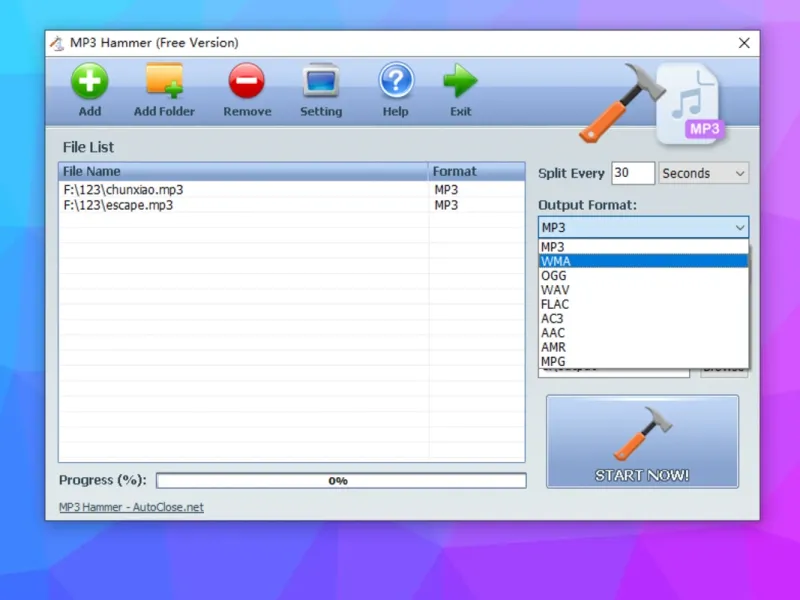
Task: Choose AC3 output format
Action: pyautogui.click(x=643, y=318)
